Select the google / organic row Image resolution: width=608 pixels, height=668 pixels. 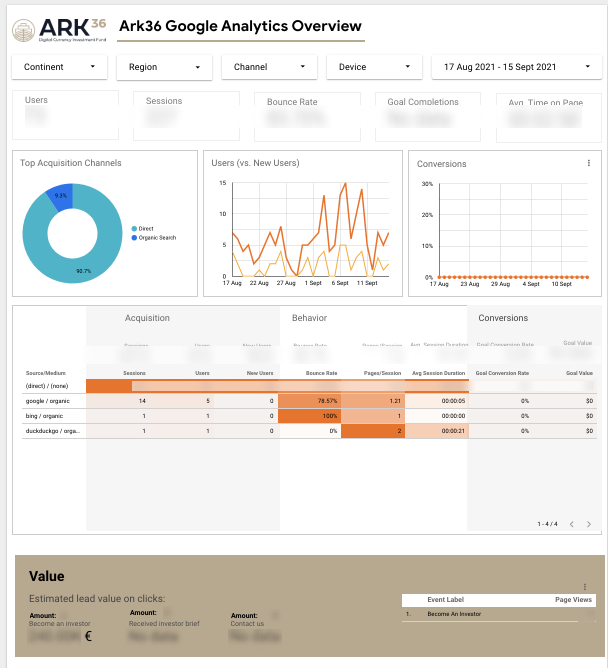309,401
